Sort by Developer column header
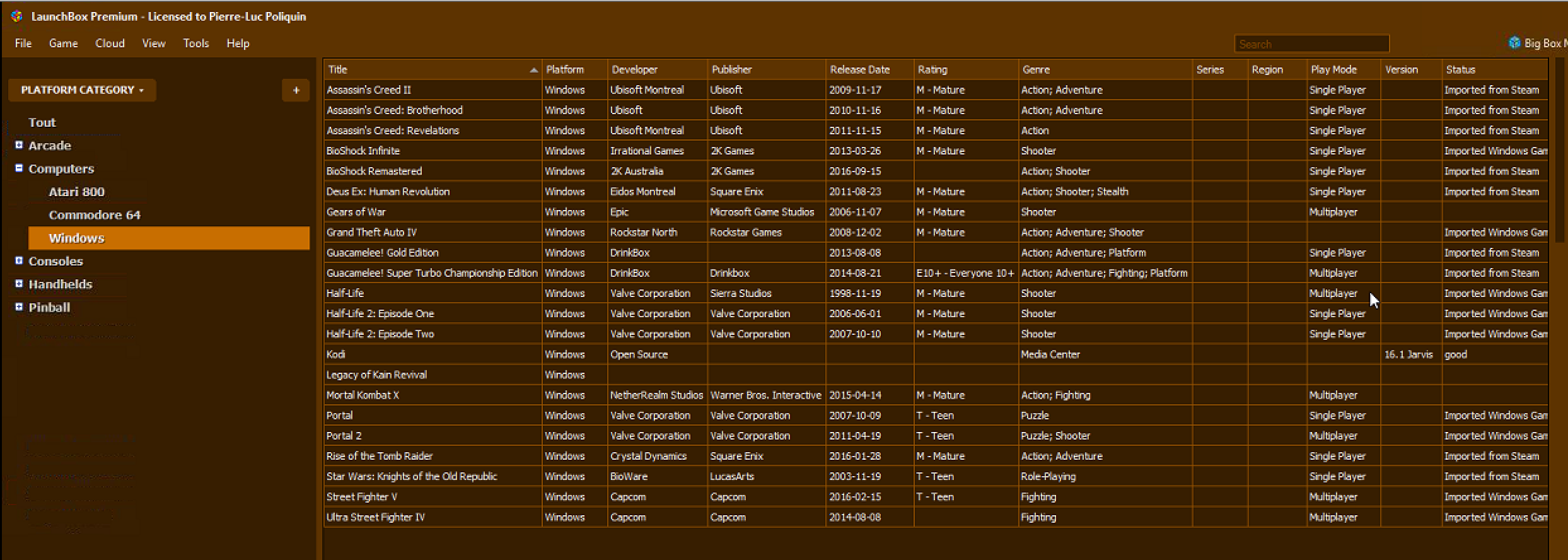1568x560 pixels. [657, 69]
